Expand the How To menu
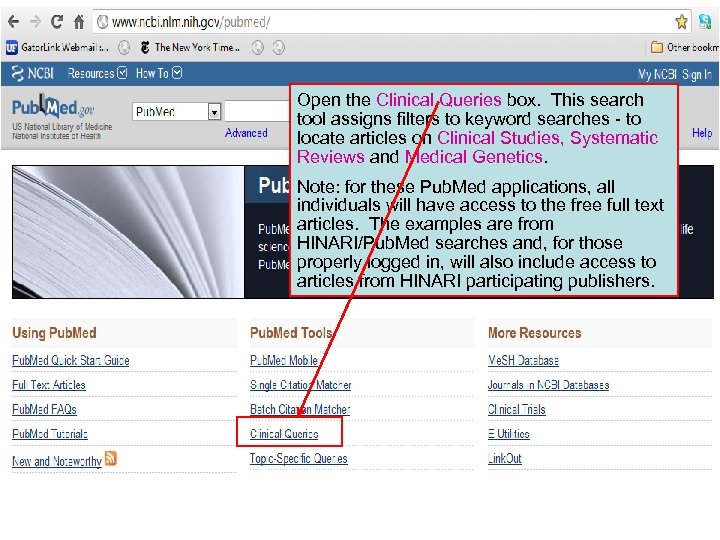 159,73
